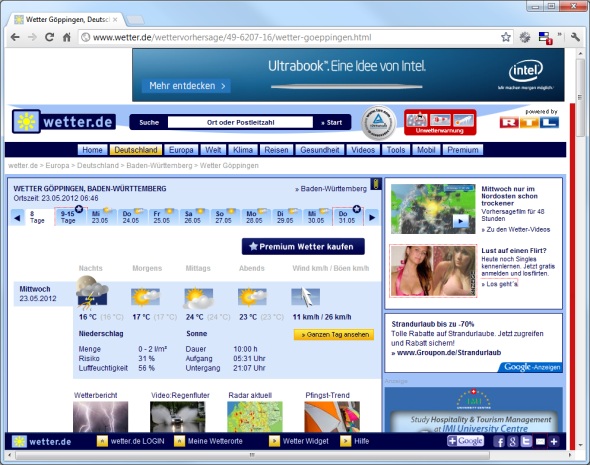Image resolution: width=590 pixels, height=465 pixels.
Task: Select the Home navigation tab
Action: click(92, 150)
